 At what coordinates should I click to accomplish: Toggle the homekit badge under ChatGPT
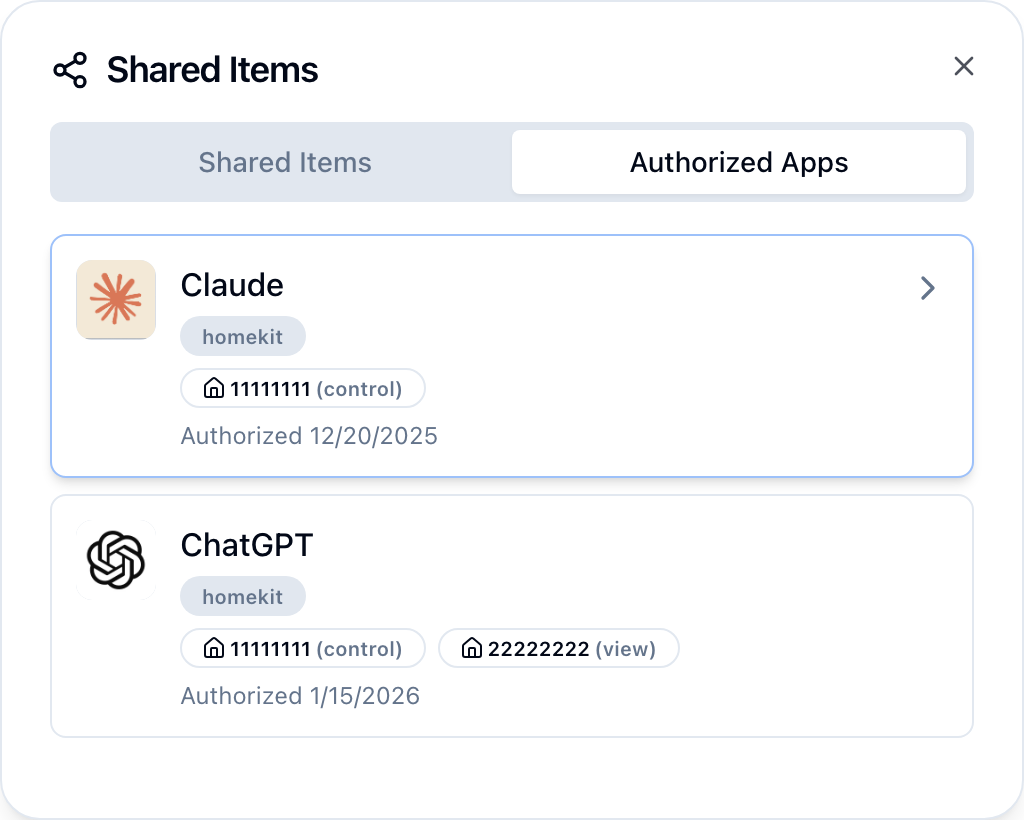[243, 596]
